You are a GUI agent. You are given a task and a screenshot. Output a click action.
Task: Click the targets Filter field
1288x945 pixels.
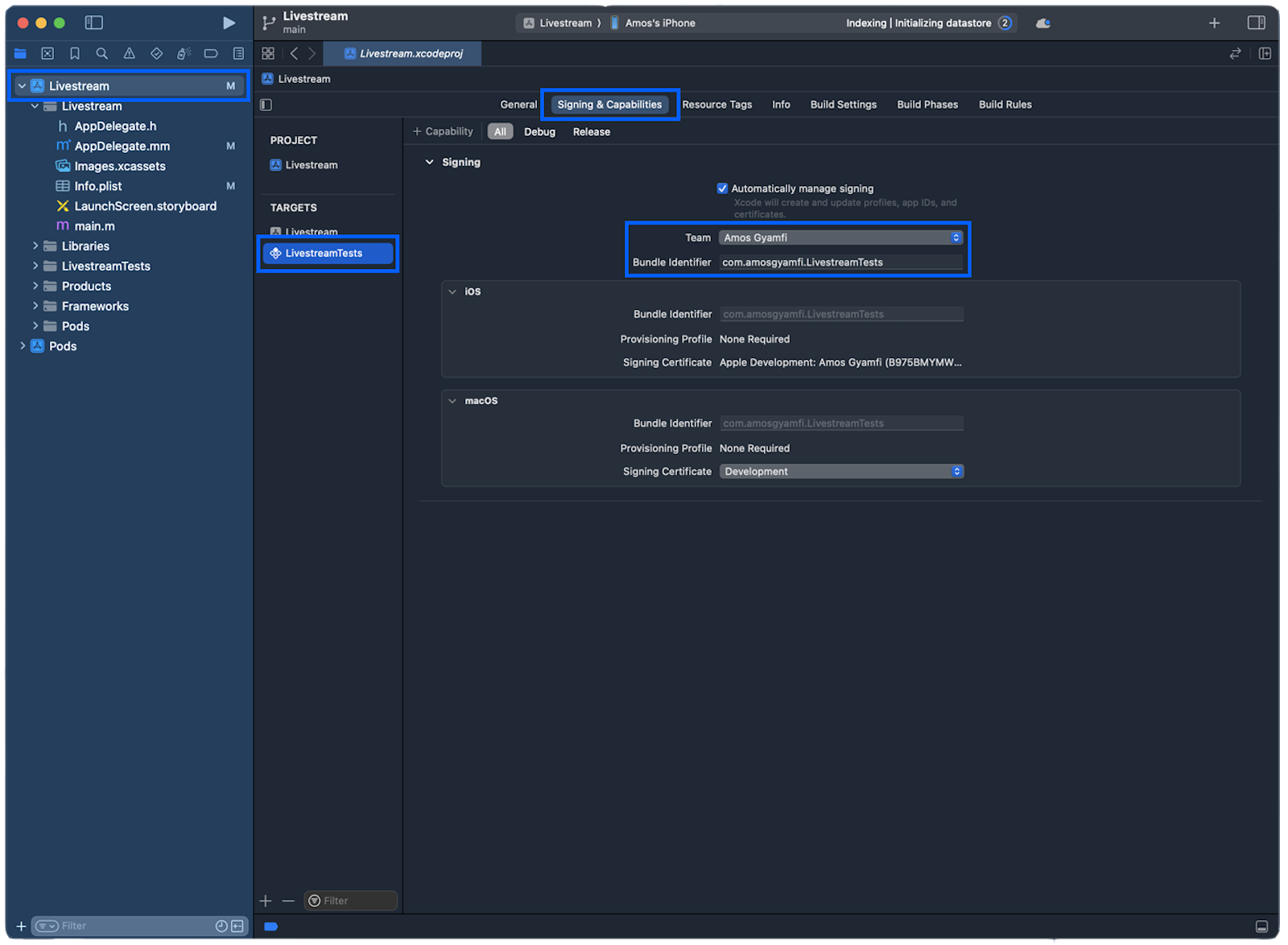click(x=350, y=900)
